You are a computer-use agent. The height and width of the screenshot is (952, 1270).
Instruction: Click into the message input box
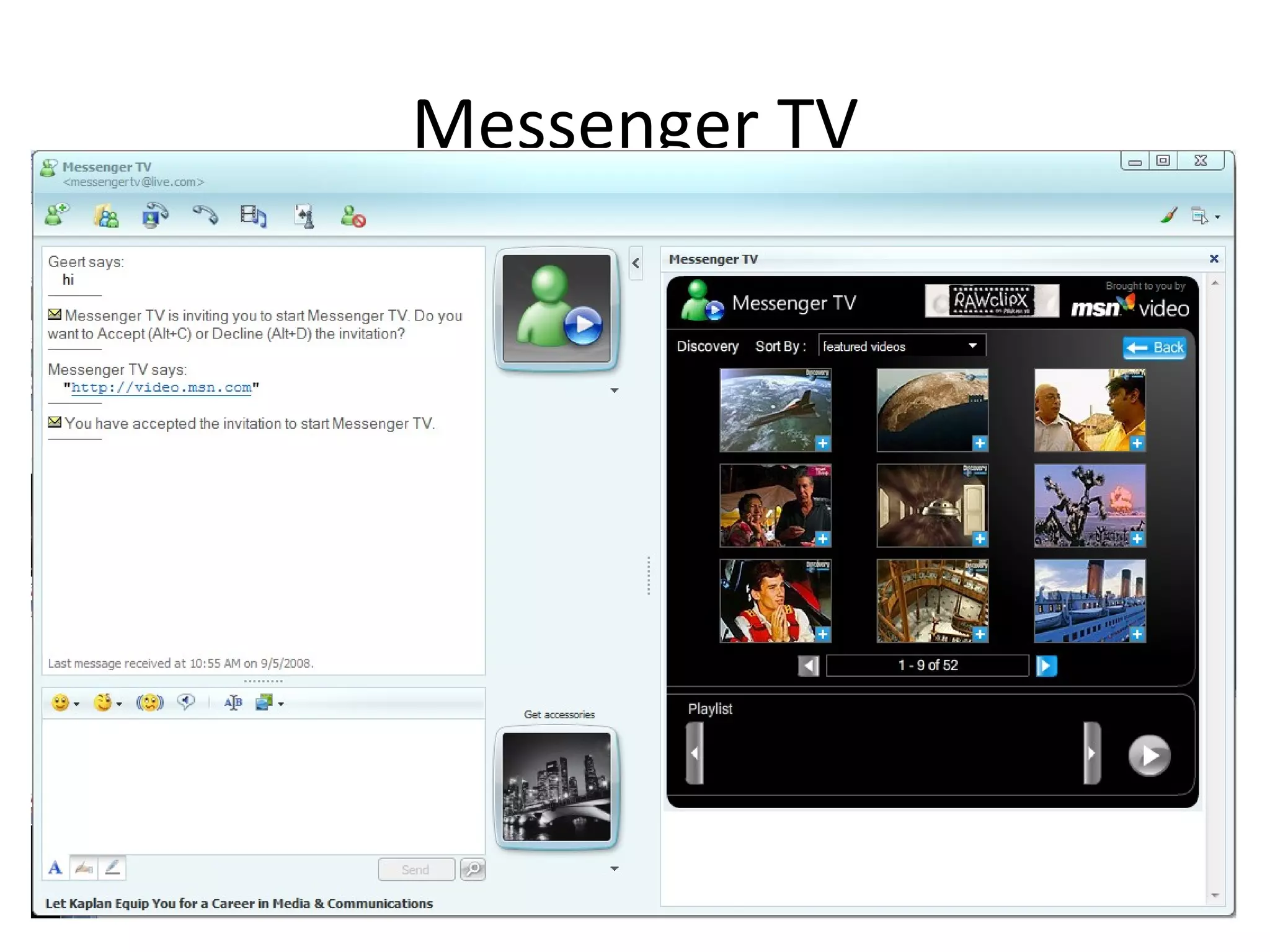pos(264,786)
